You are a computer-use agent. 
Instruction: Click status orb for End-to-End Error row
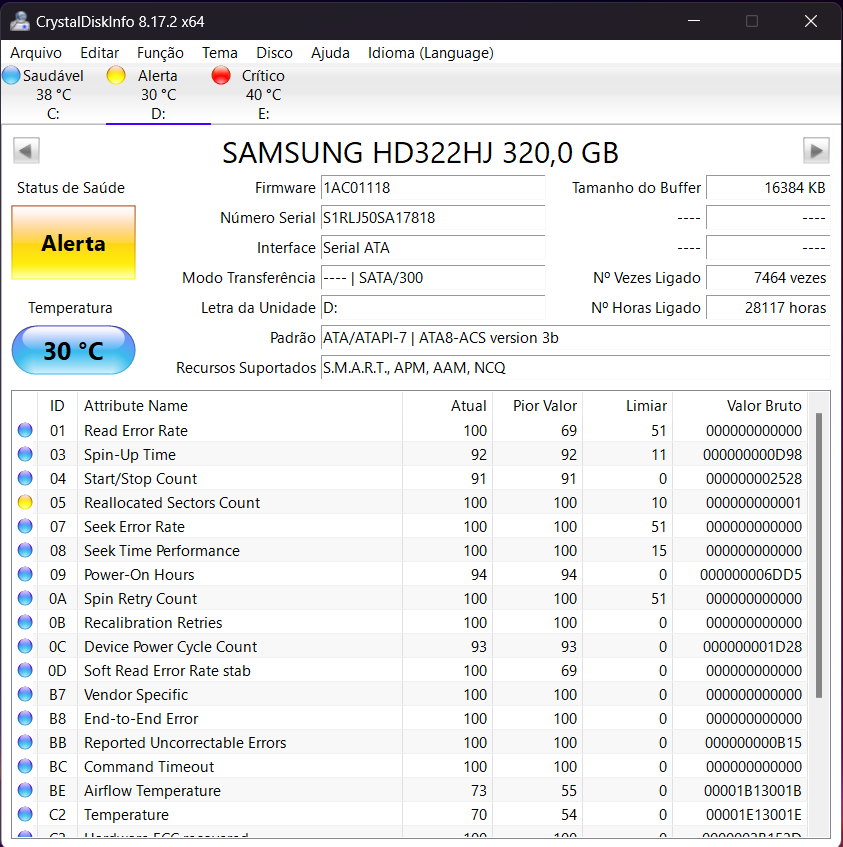pos(25,718)
